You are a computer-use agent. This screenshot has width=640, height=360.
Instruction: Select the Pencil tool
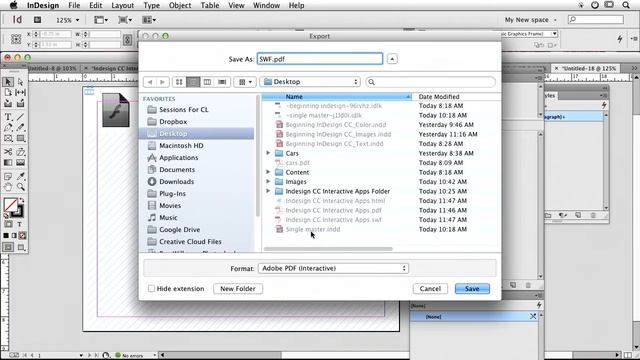pyautogui.click(x=20, y=127)
